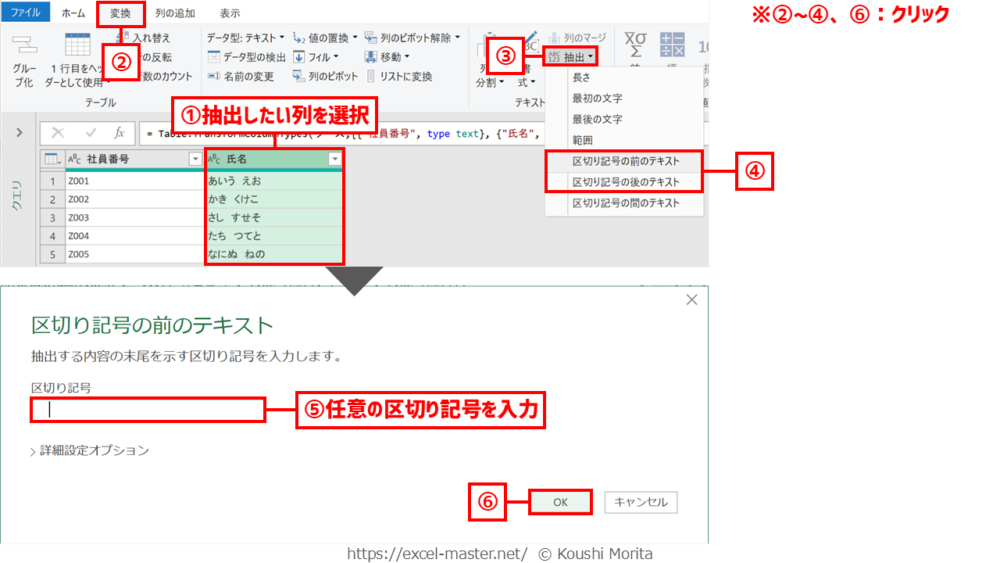The width and height of the screenshot is (1000, 563).
Task: Choose 区切り記号の間のテキスト from the menu
Action: point(624,203)
